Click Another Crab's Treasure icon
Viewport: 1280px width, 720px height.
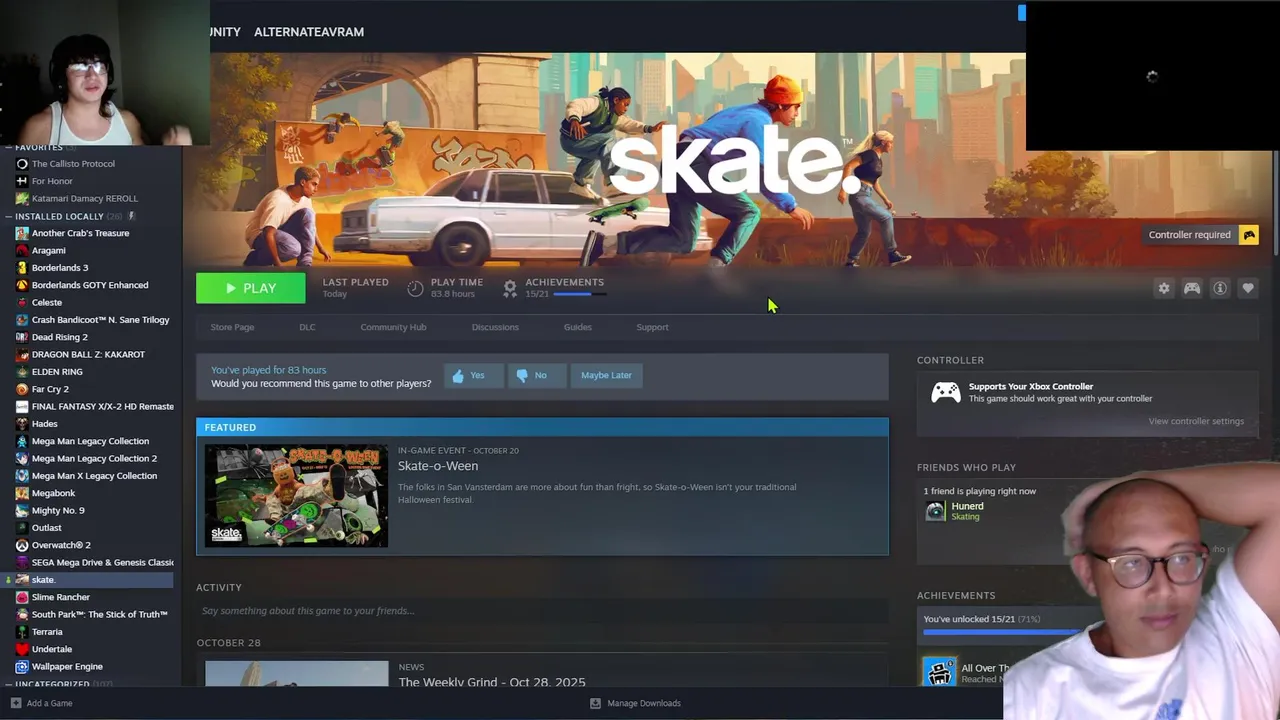point(22,233)
